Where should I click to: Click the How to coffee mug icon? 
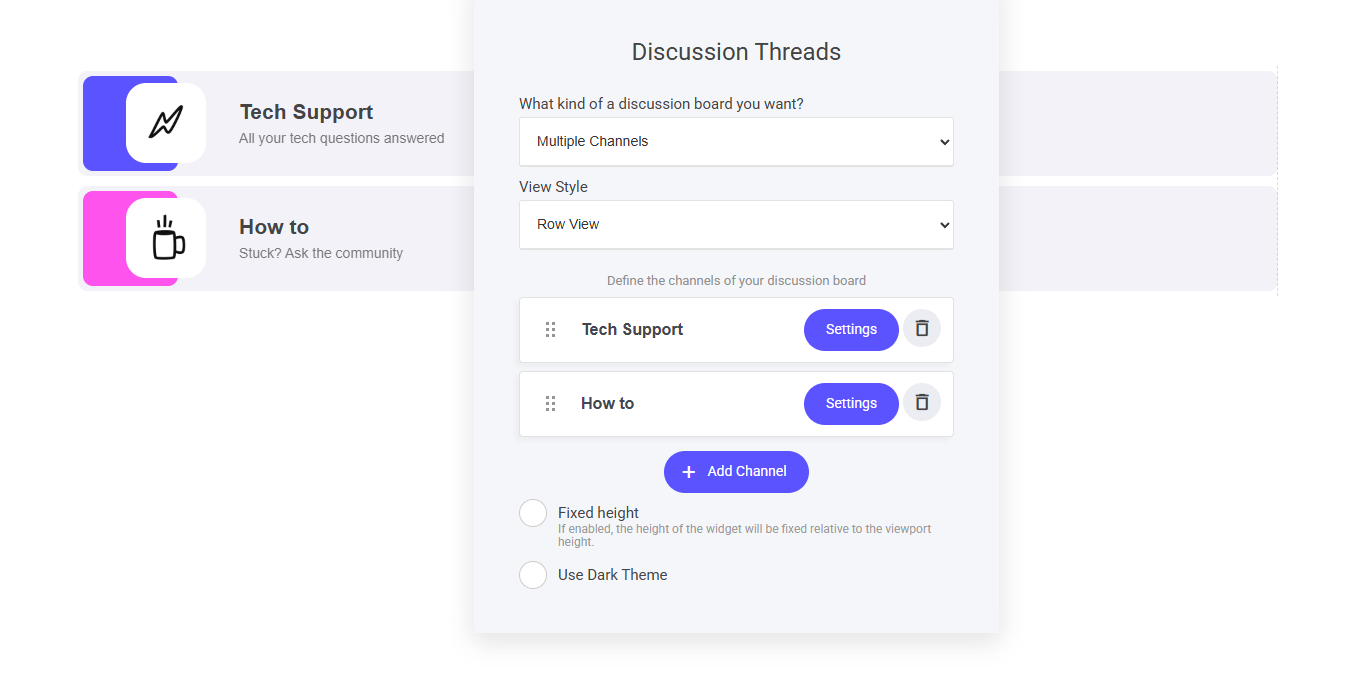click(166, 238)
